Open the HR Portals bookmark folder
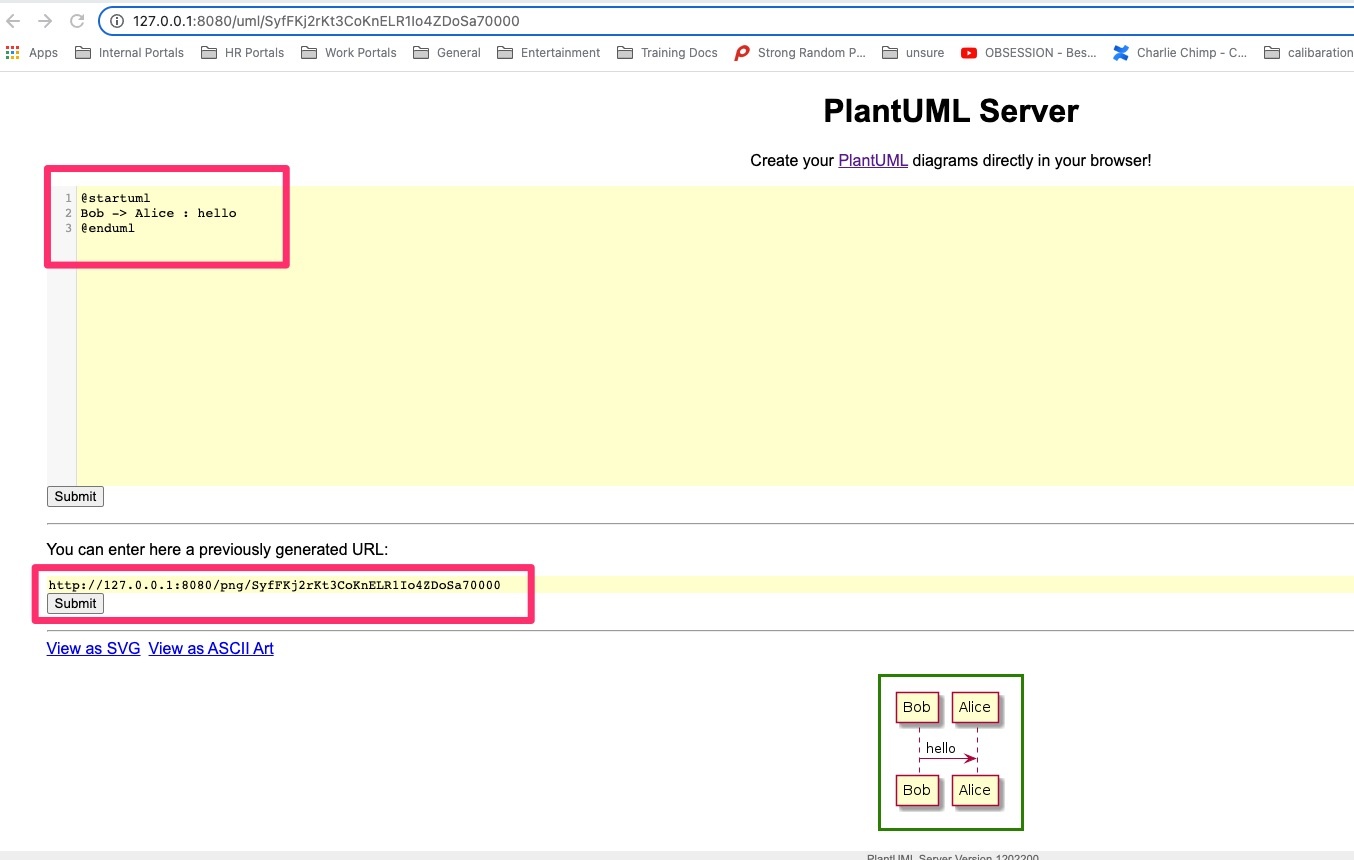Image resolution: width=1354 pixels, height=860 pixels. pyautogui.click(x=242, y=53)
